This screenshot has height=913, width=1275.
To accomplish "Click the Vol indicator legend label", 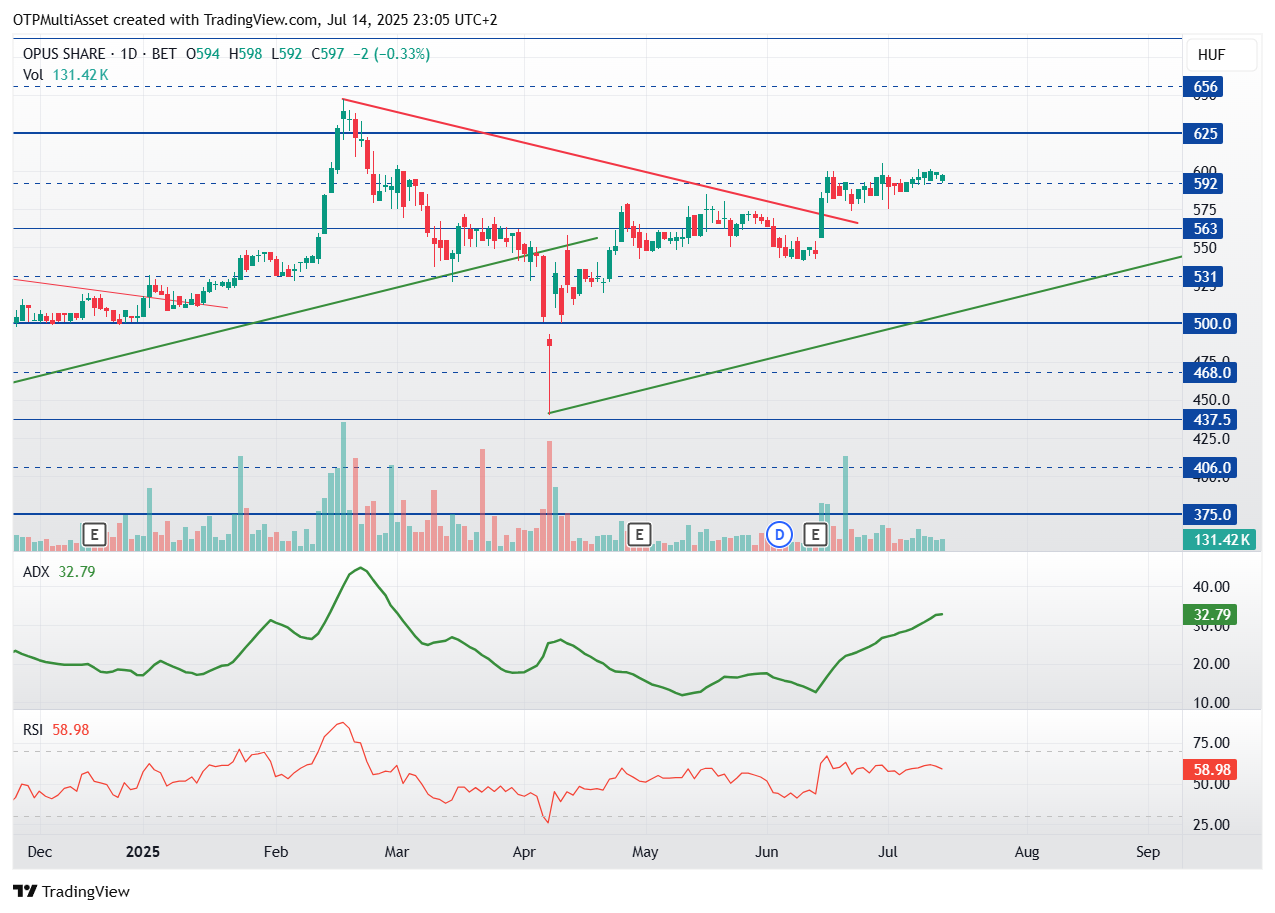I will [33, 74].
